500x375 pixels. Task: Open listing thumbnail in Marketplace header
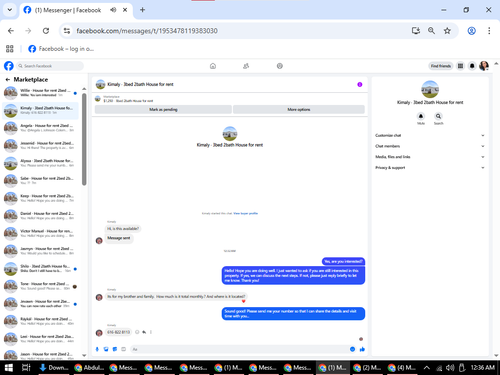98,99
